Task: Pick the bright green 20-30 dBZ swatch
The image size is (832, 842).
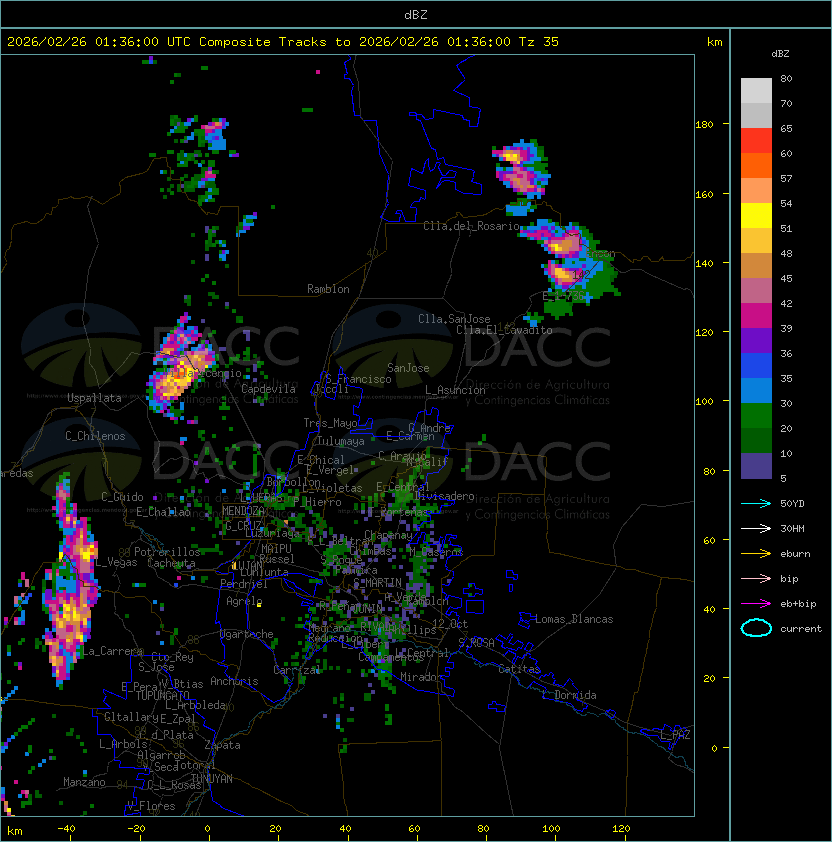Action: (x=756, y=416)
